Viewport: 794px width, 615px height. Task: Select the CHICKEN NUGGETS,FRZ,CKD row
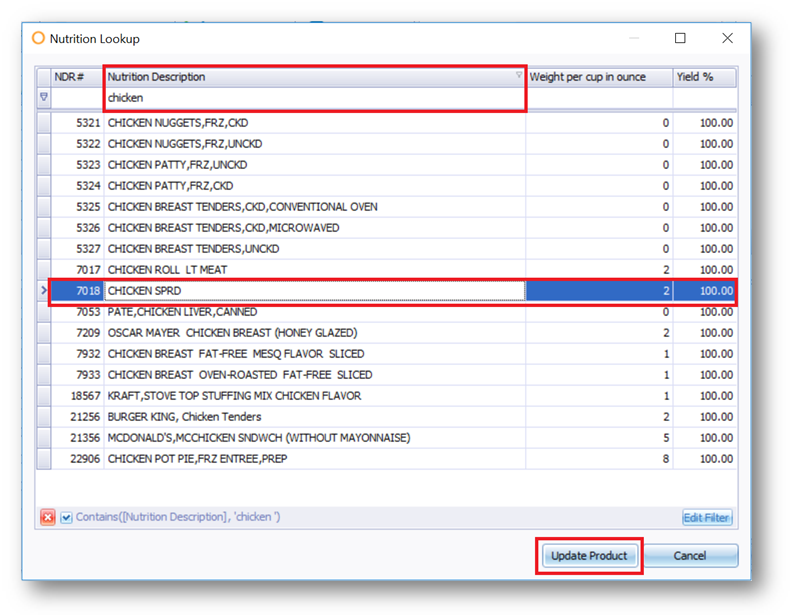pos(315,123)
